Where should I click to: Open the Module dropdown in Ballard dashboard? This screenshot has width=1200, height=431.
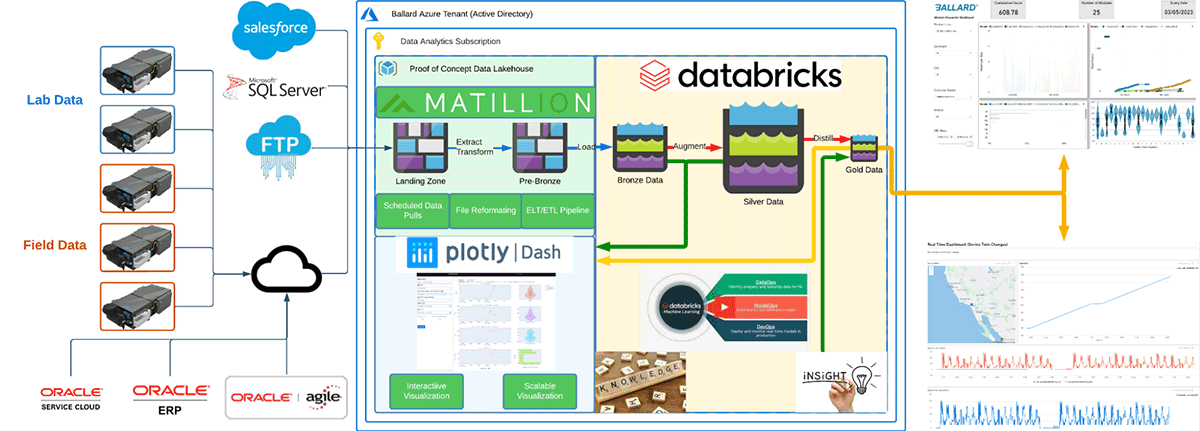point(953,117)
